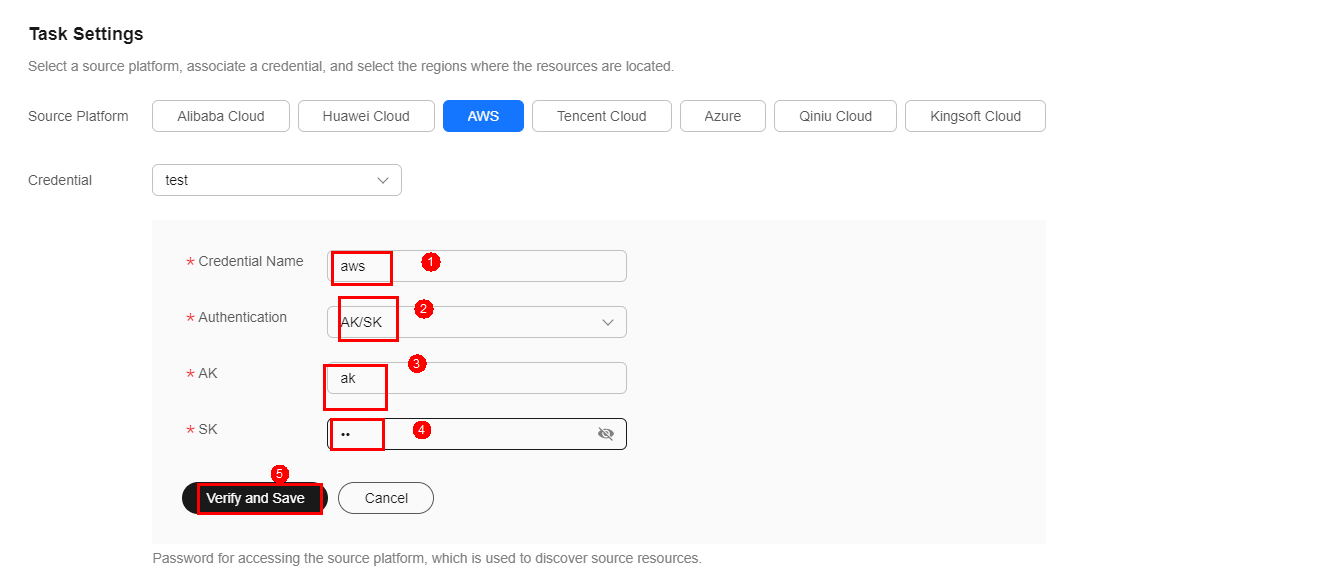
Task: Toggle SK password visibility eye icon
Action: tap(605, 434)
